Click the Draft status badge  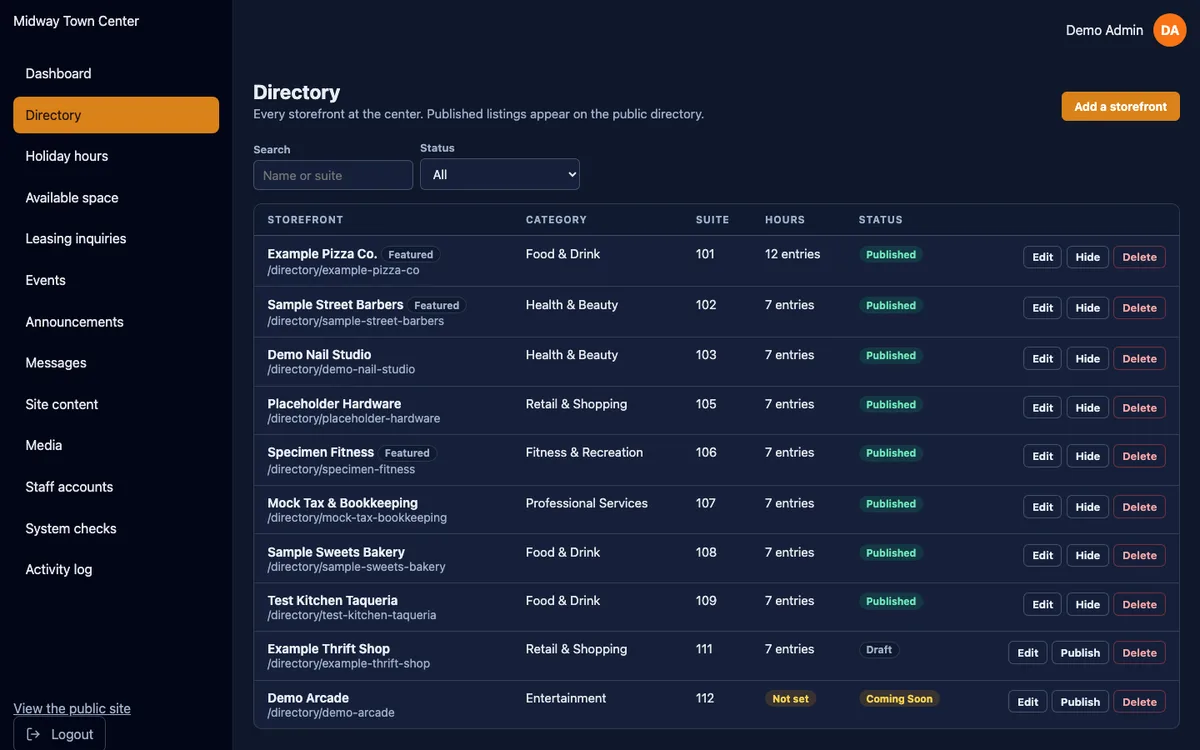[x=879, y=650]
